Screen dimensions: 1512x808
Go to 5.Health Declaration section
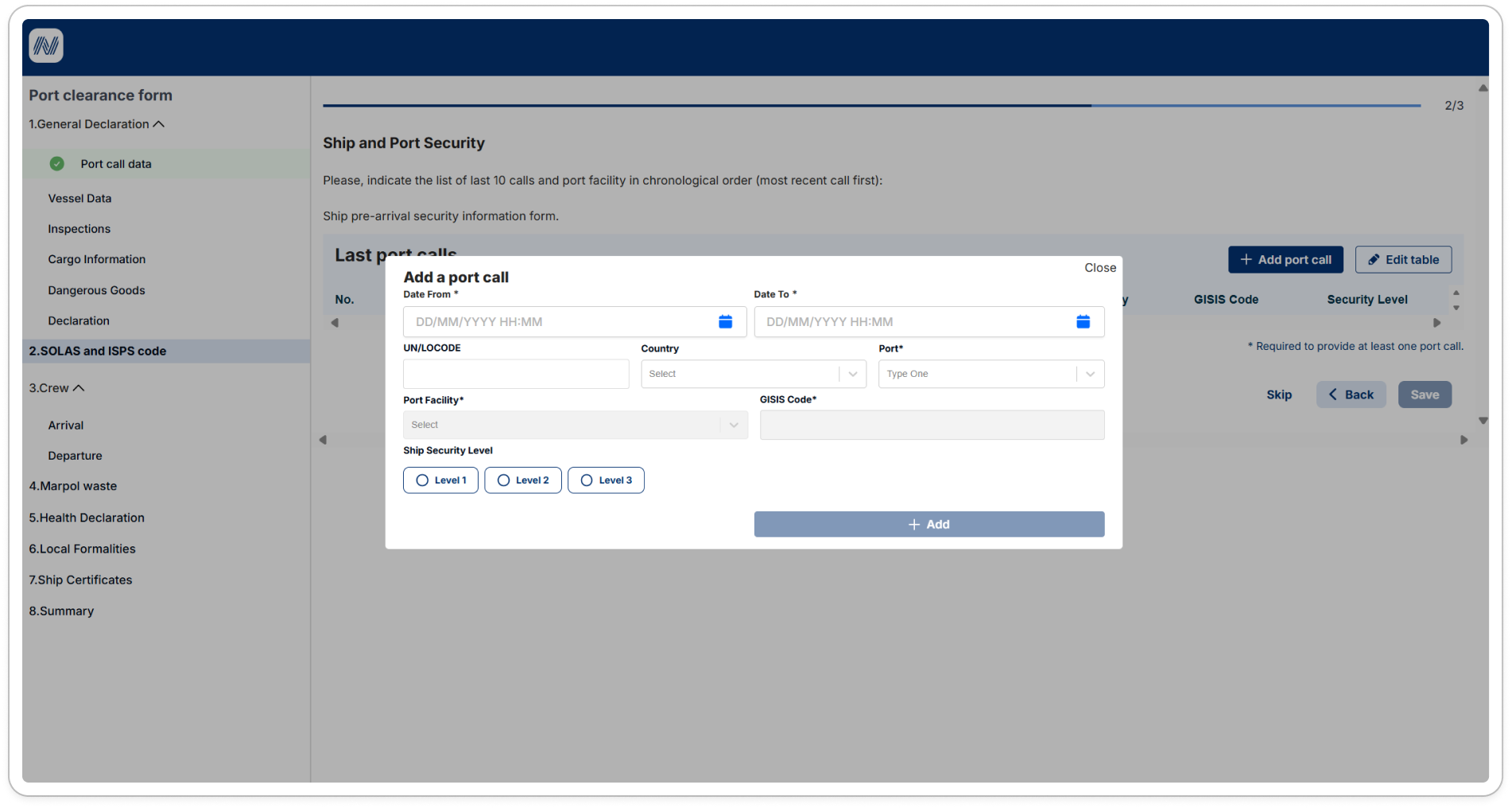(87, 518)
